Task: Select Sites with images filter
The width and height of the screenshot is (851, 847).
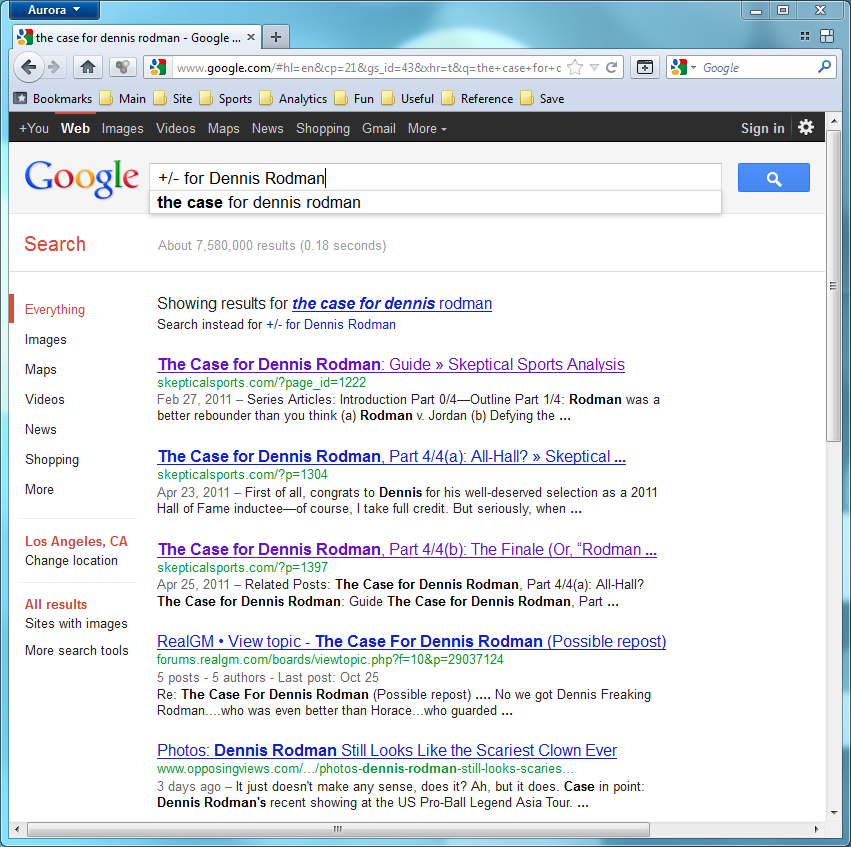Action: click(76, 623)
